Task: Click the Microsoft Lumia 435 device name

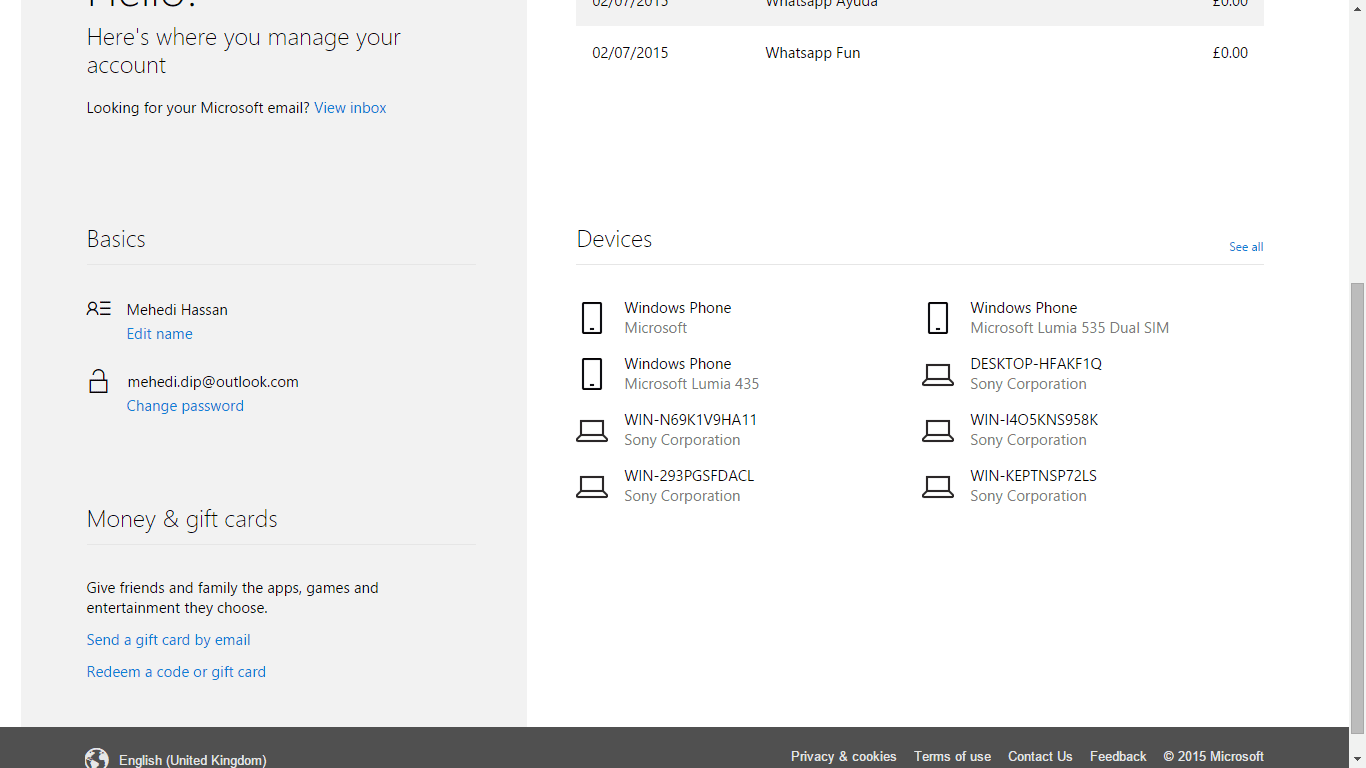Action: pyautogui.click(x=691, y=384)
